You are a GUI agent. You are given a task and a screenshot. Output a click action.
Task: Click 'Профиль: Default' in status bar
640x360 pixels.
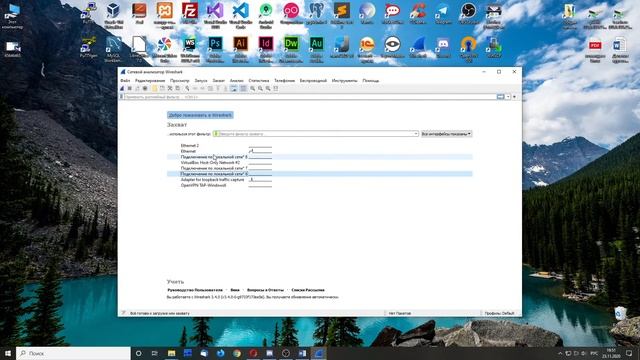(499, 313)
